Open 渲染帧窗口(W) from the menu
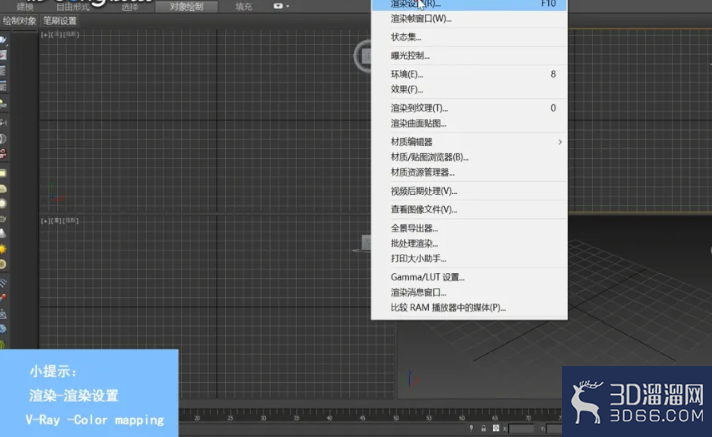This screenshot has height=437, width=712. coord(470,19)
